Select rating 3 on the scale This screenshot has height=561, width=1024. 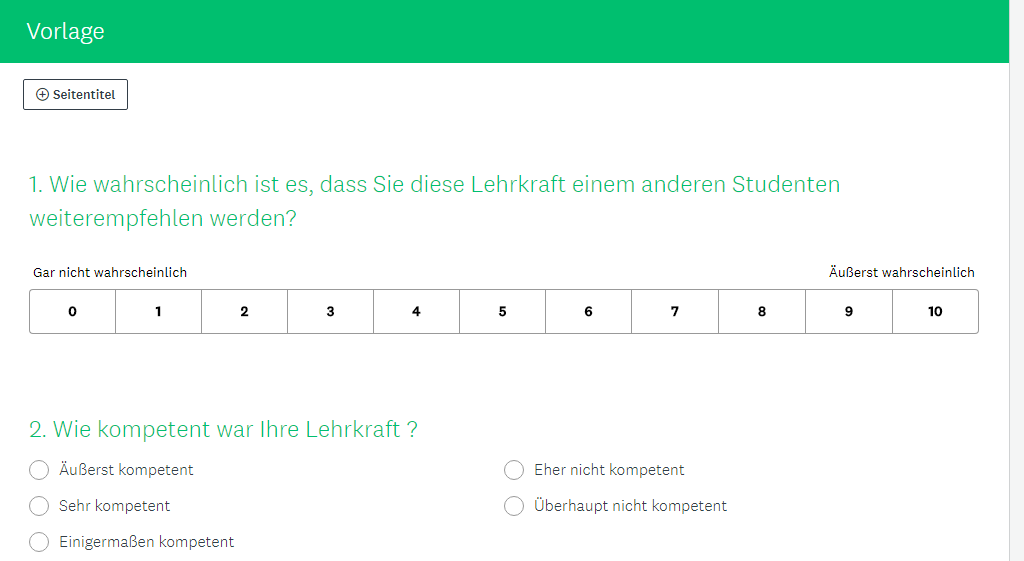click(330, 311)
